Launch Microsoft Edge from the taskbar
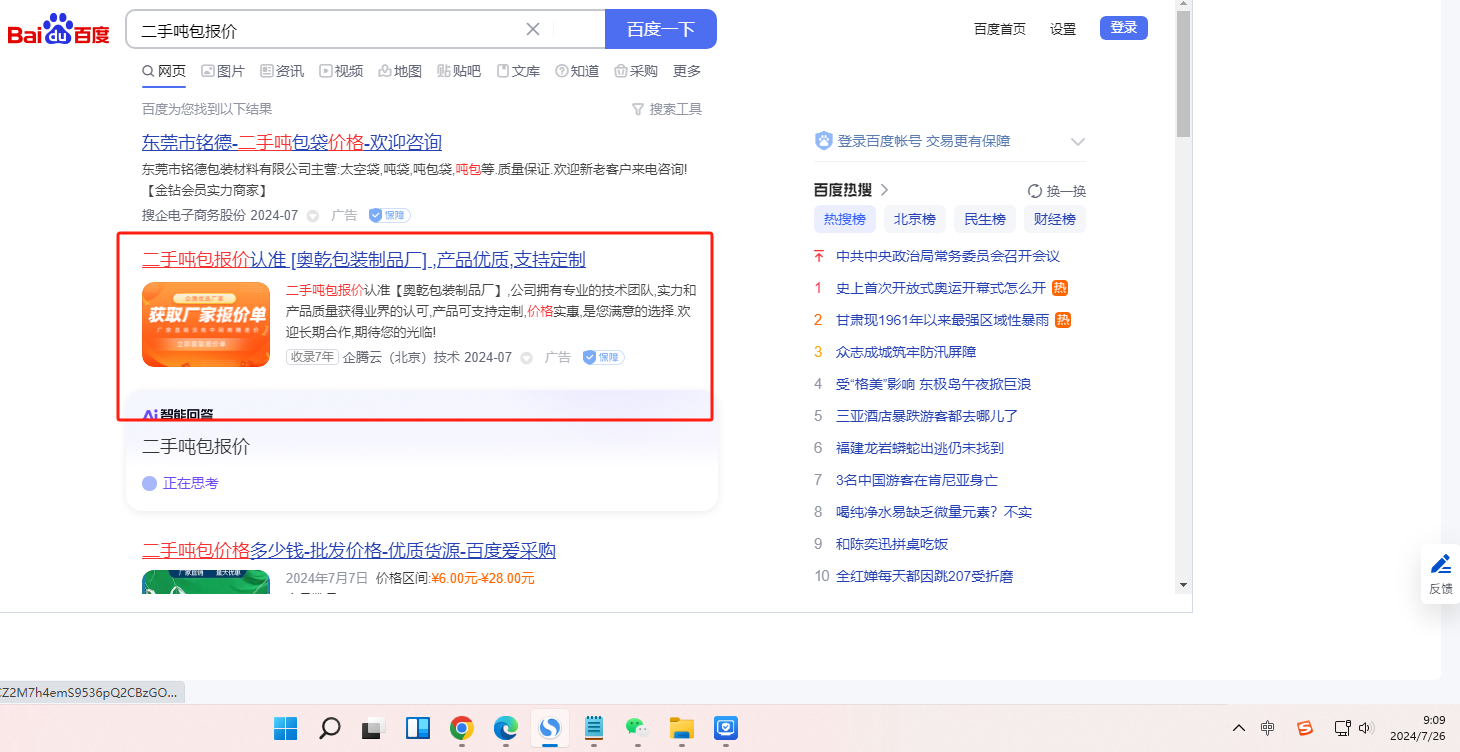 (505, 728)
